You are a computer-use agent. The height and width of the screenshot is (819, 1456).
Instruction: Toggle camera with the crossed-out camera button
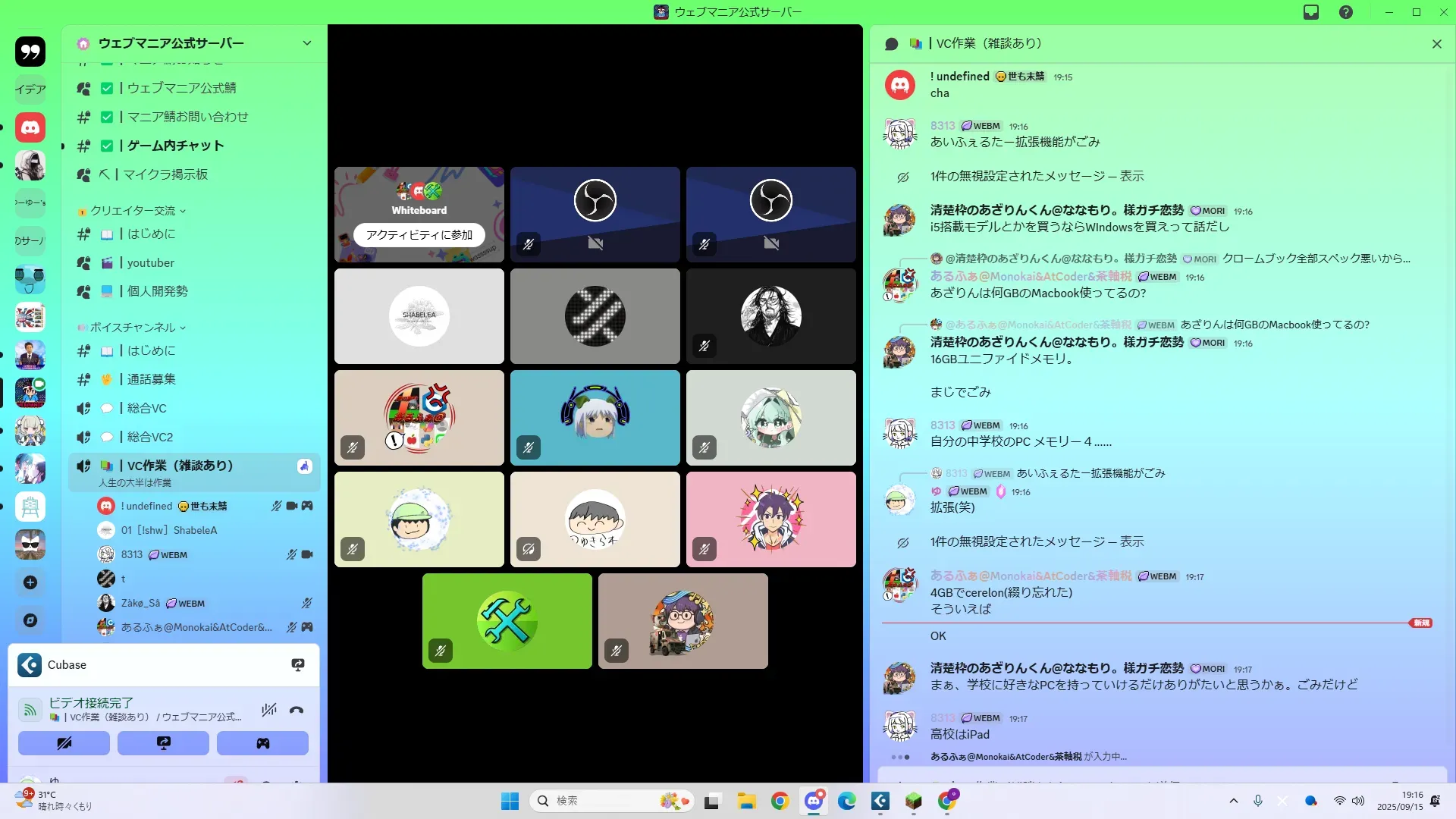[x=64, y=743]
